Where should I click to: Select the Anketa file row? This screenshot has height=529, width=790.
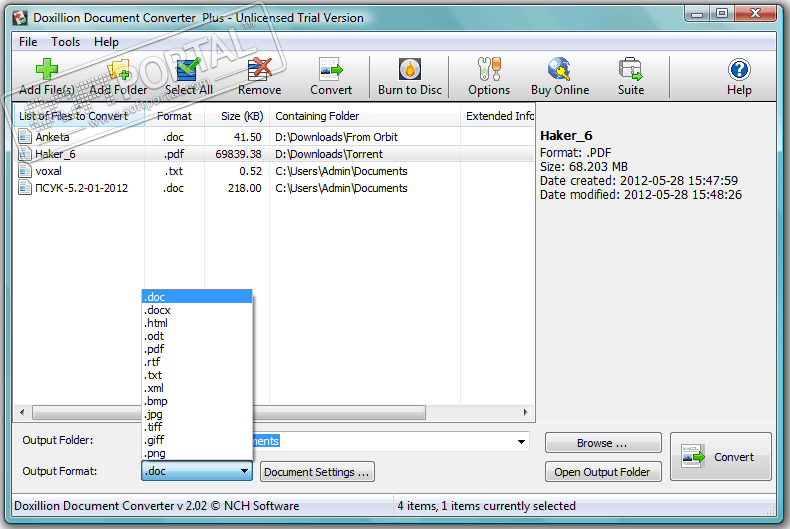274,137
